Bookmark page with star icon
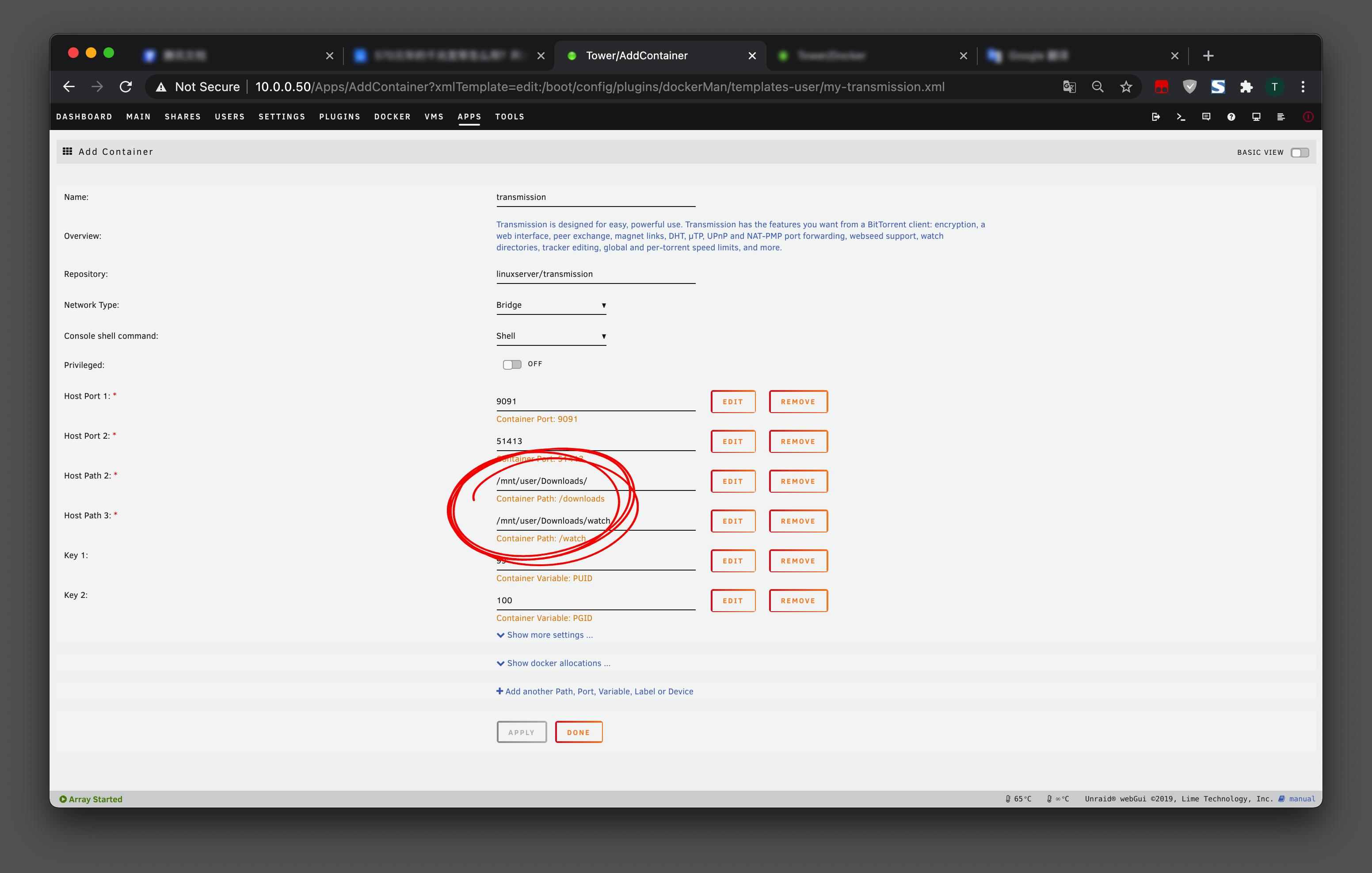1372x873 pixels. 1126,87
